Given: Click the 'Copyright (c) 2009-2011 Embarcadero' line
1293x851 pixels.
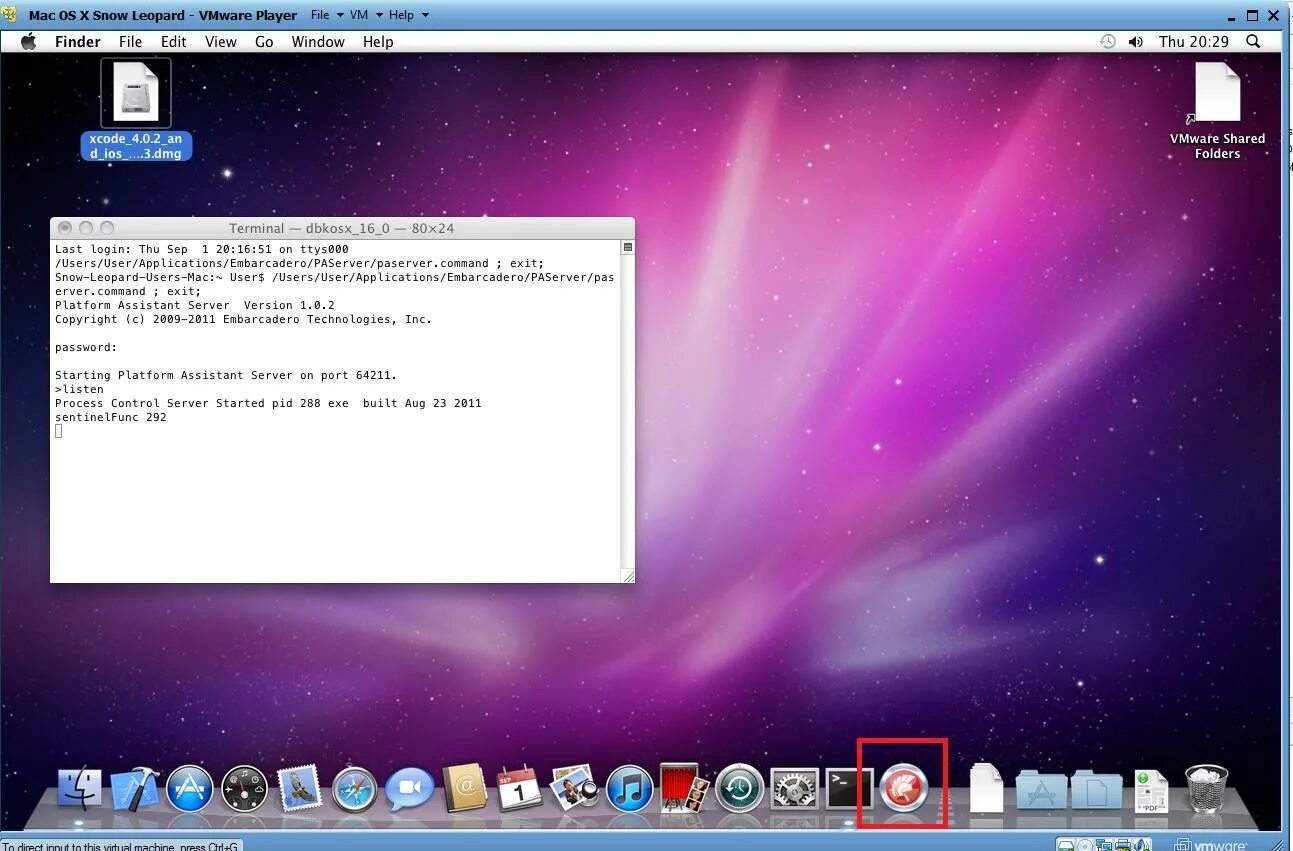Looking at the screenshot, I should [x=243, y=319].
